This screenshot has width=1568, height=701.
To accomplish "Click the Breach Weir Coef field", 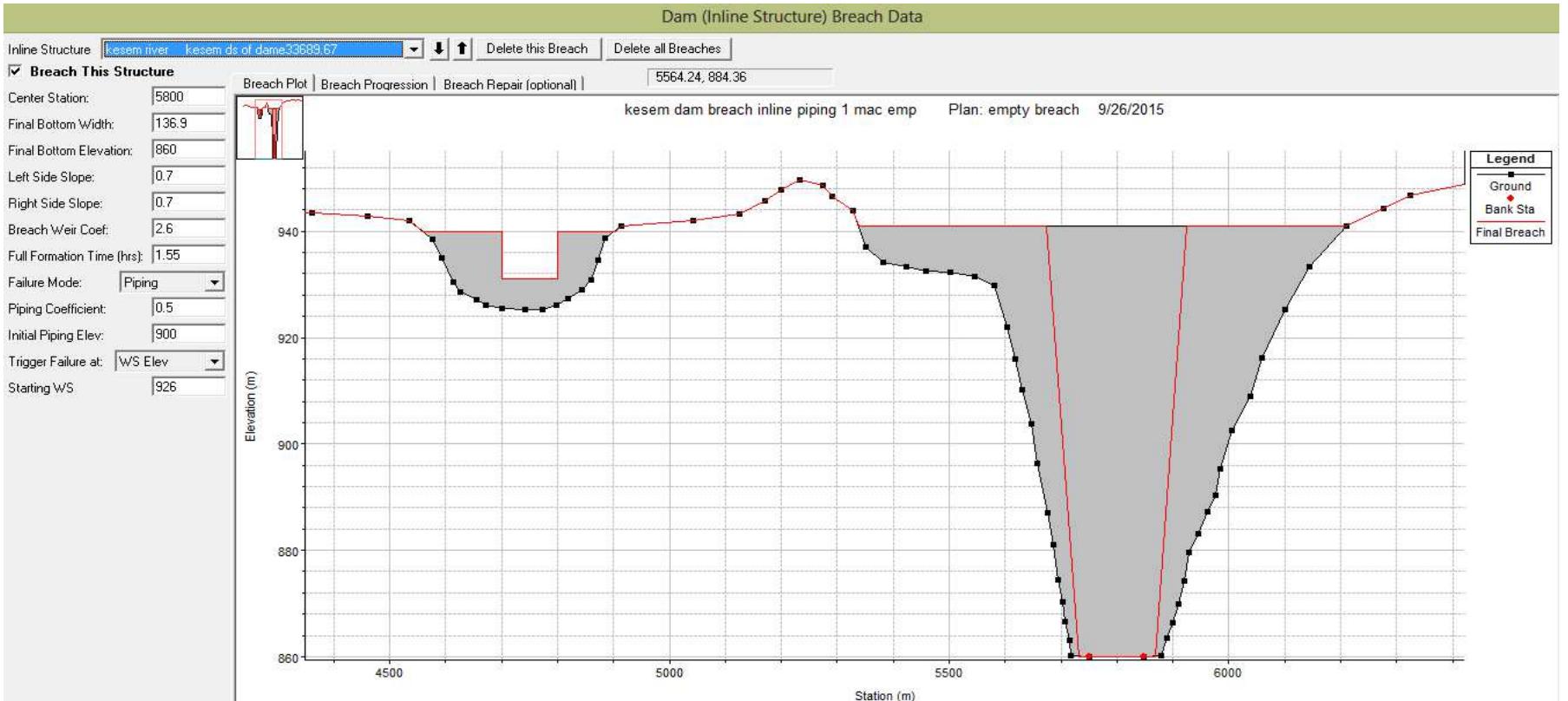I will coord(188,229).
